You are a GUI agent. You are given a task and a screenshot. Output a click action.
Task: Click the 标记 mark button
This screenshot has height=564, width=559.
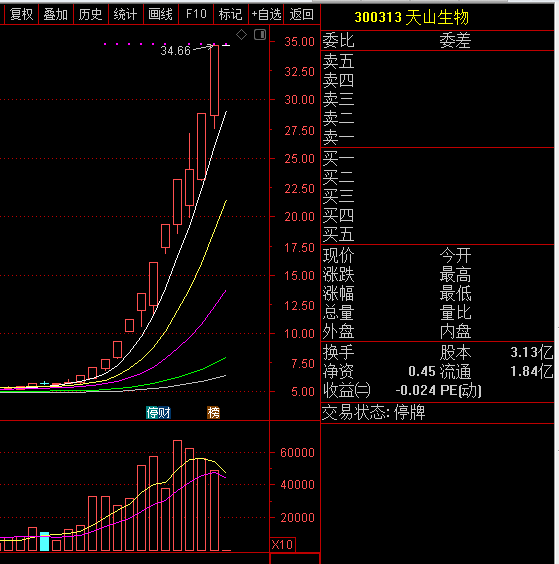tap(231, 14)
